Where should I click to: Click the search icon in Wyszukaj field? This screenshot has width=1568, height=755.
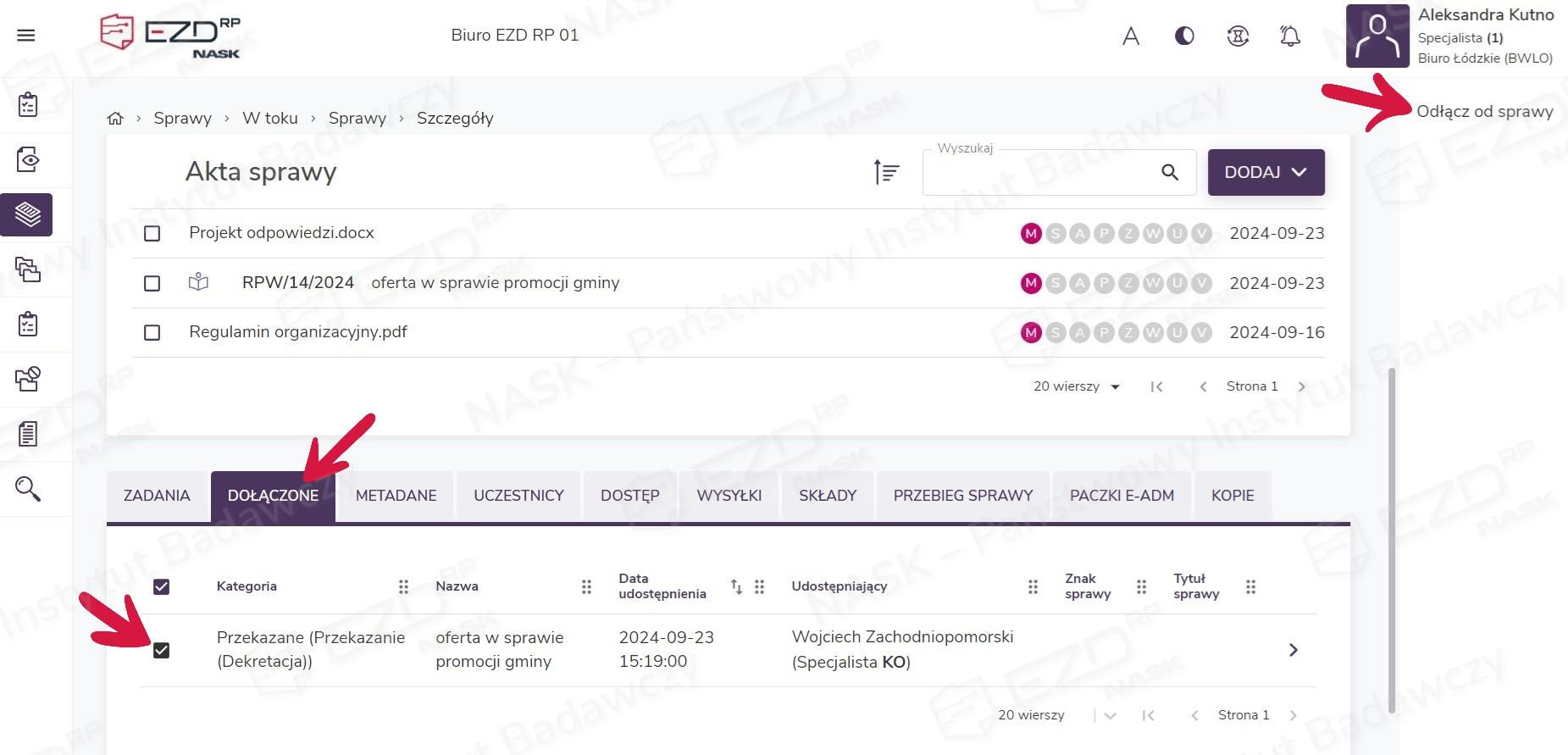coord(1170,173)
